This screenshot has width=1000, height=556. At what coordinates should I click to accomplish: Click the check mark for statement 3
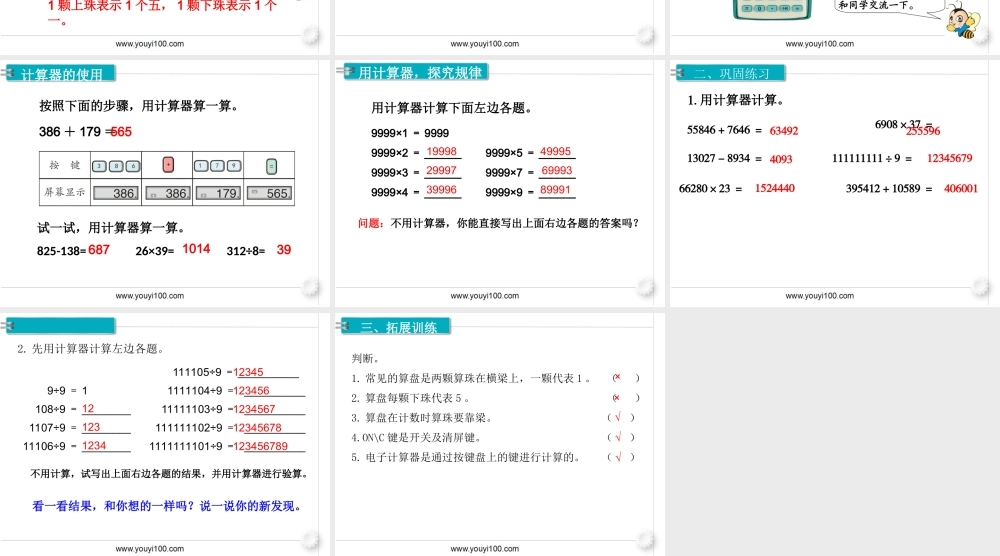[x=619, y=417]
